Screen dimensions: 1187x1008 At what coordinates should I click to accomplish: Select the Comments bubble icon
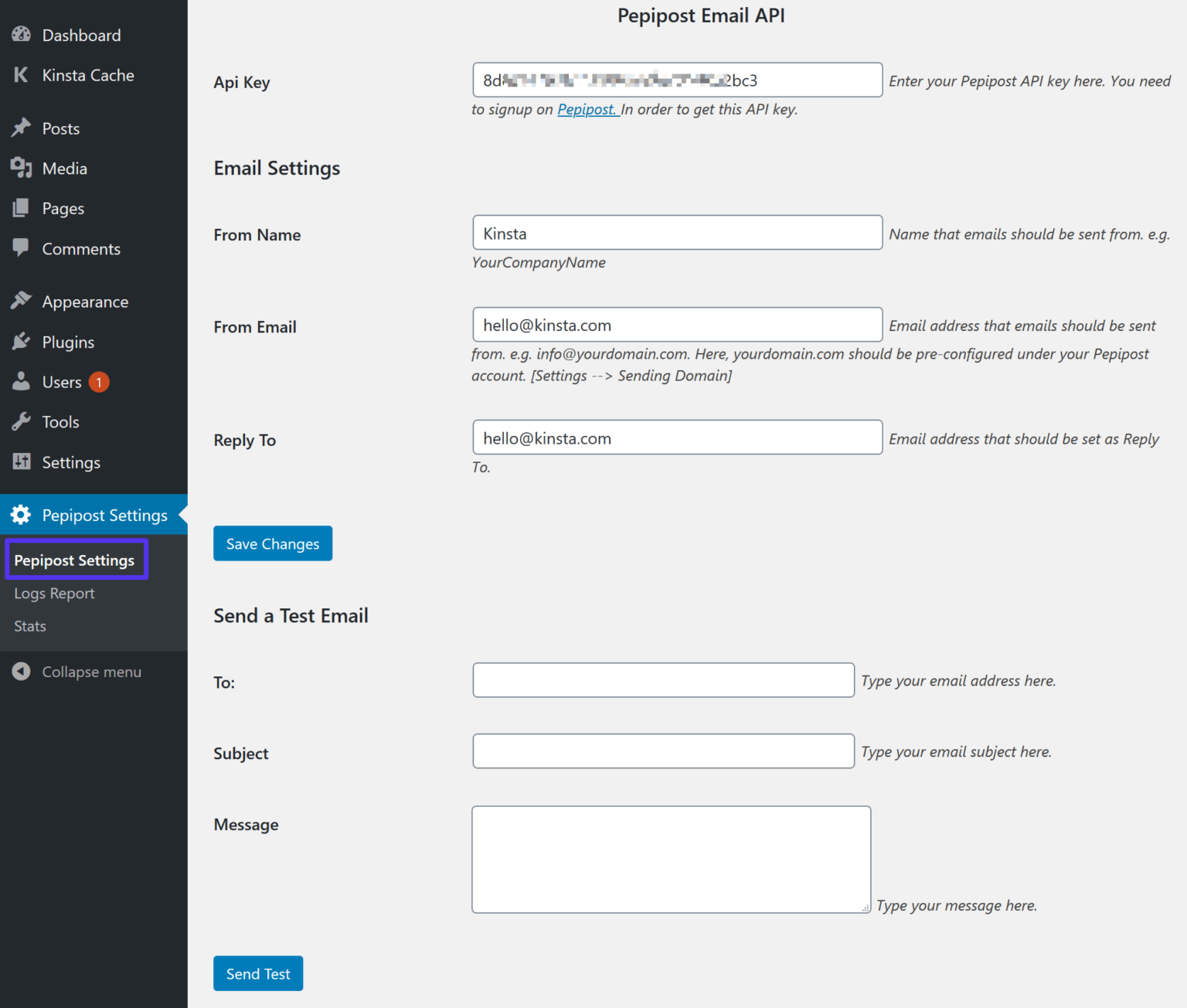coord(21,248)
